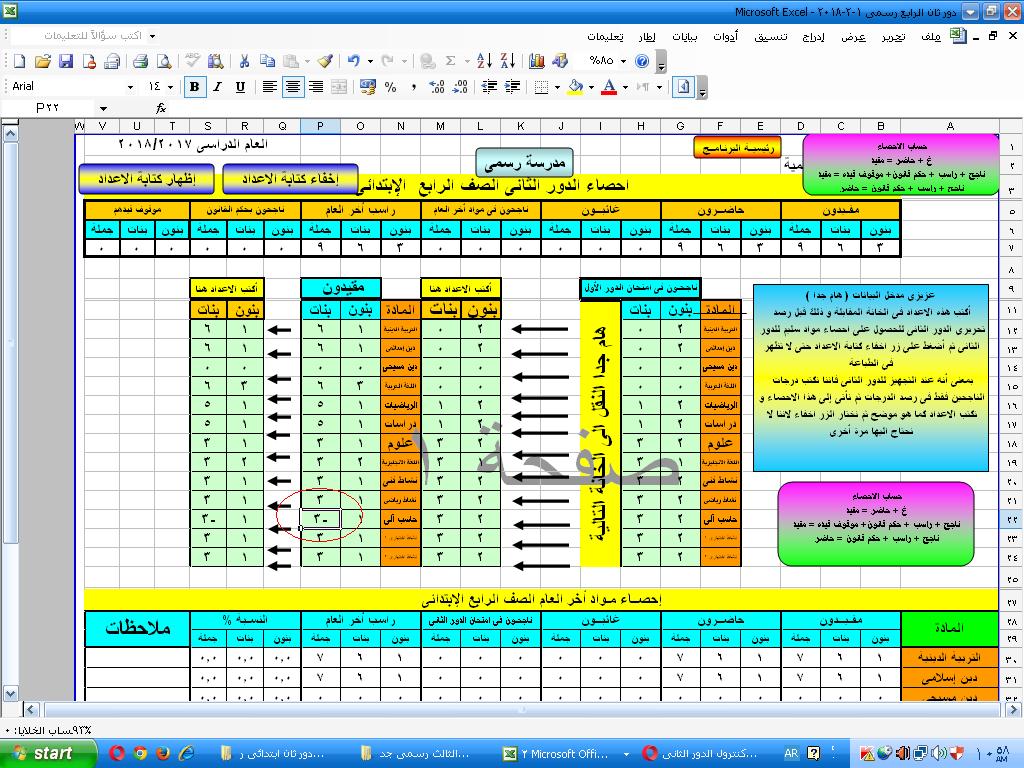Click the Increase Decimal icon

pyautogui.click(x=435, y=87)
